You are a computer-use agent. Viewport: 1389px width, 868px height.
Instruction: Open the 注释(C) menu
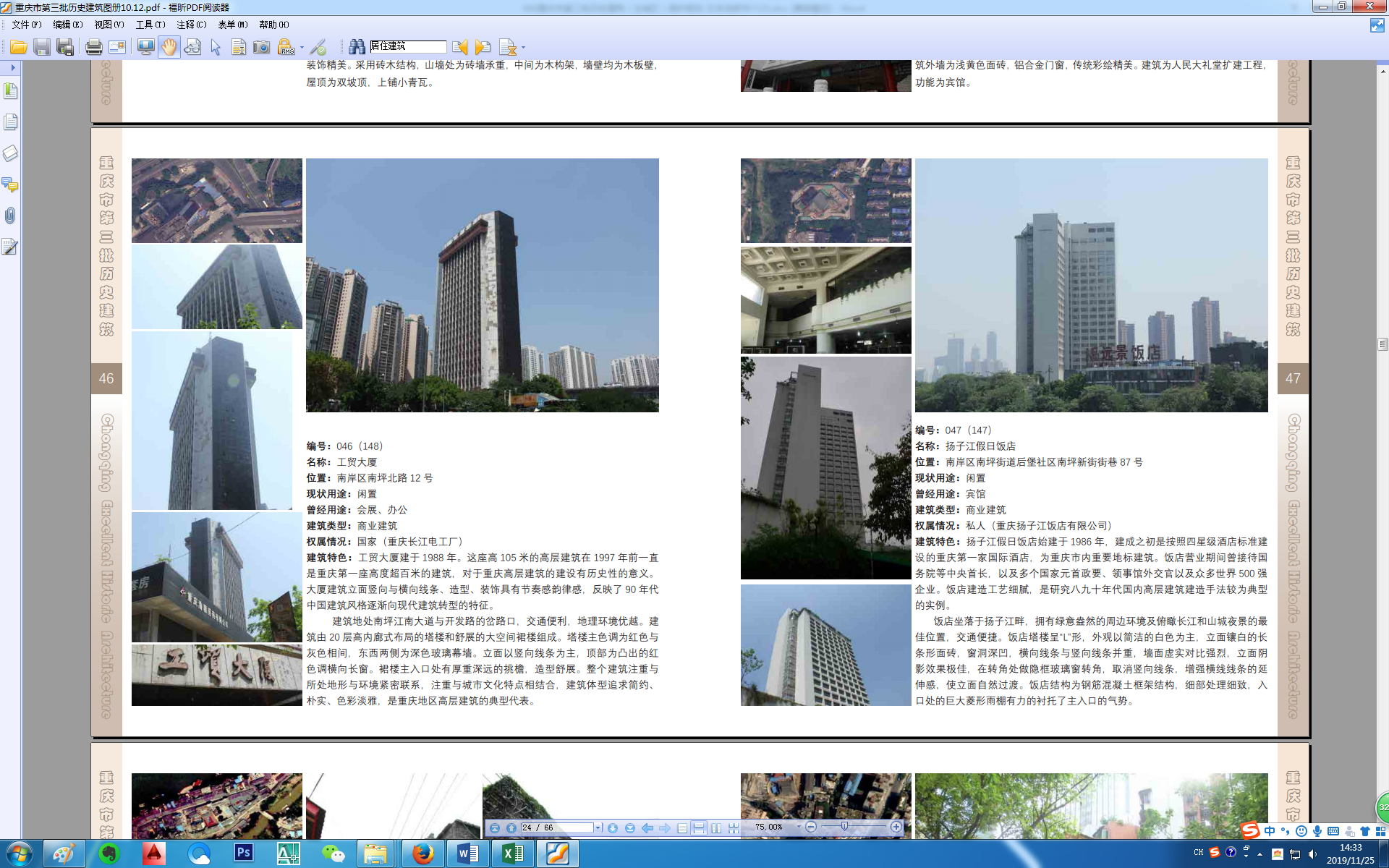pyautogui.click(x=191, y=25)
